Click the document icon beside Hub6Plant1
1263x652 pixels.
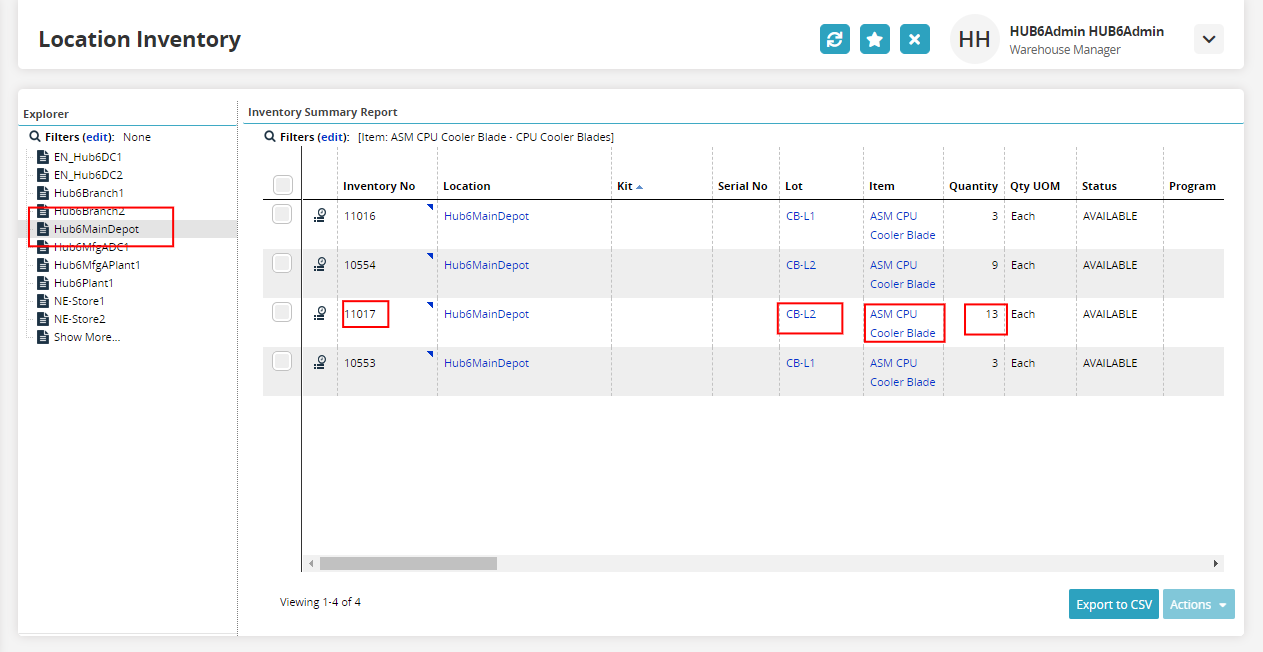[x=42, y=283]
